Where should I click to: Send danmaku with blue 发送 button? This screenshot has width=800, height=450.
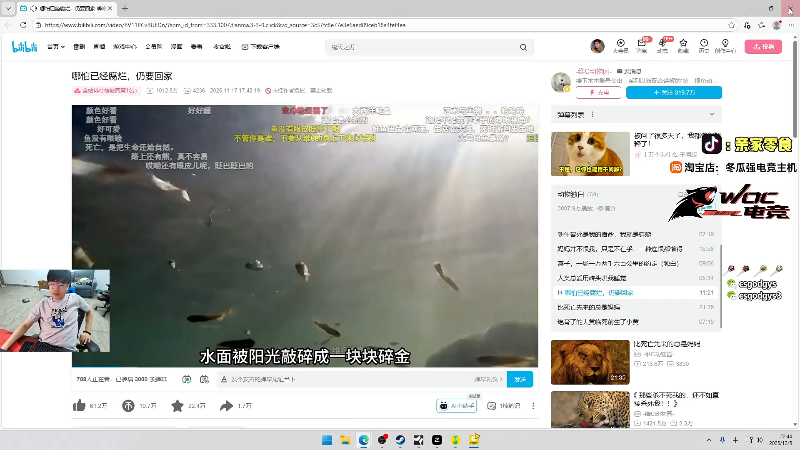coord(520,379)
